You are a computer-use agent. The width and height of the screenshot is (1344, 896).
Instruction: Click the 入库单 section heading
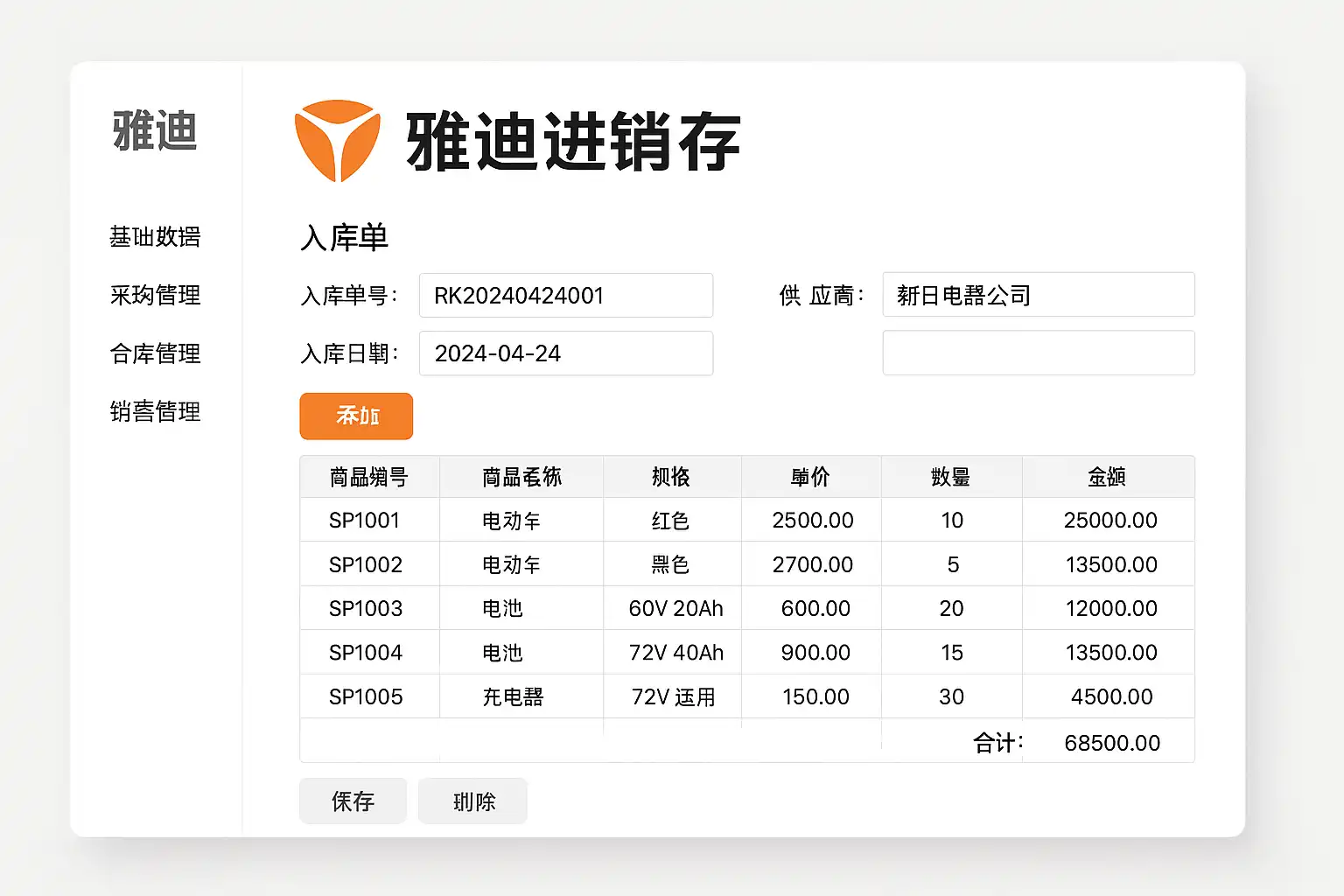click(x=344, y=238)
